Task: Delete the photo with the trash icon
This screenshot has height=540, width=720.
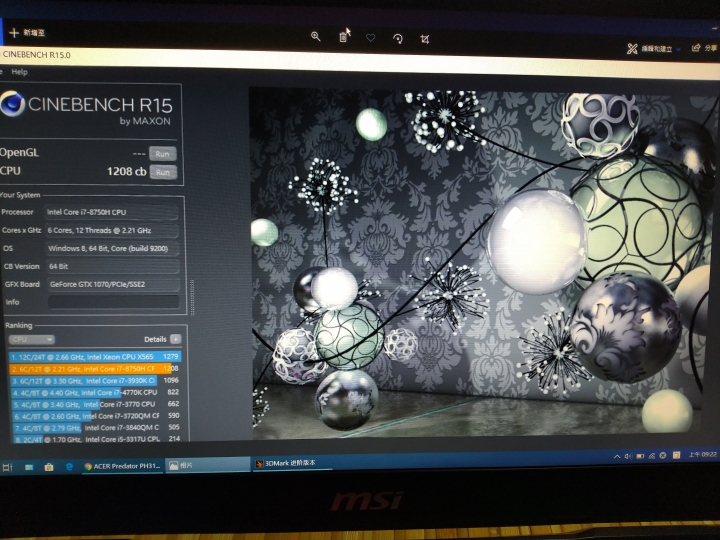Action: coord(343,37)
